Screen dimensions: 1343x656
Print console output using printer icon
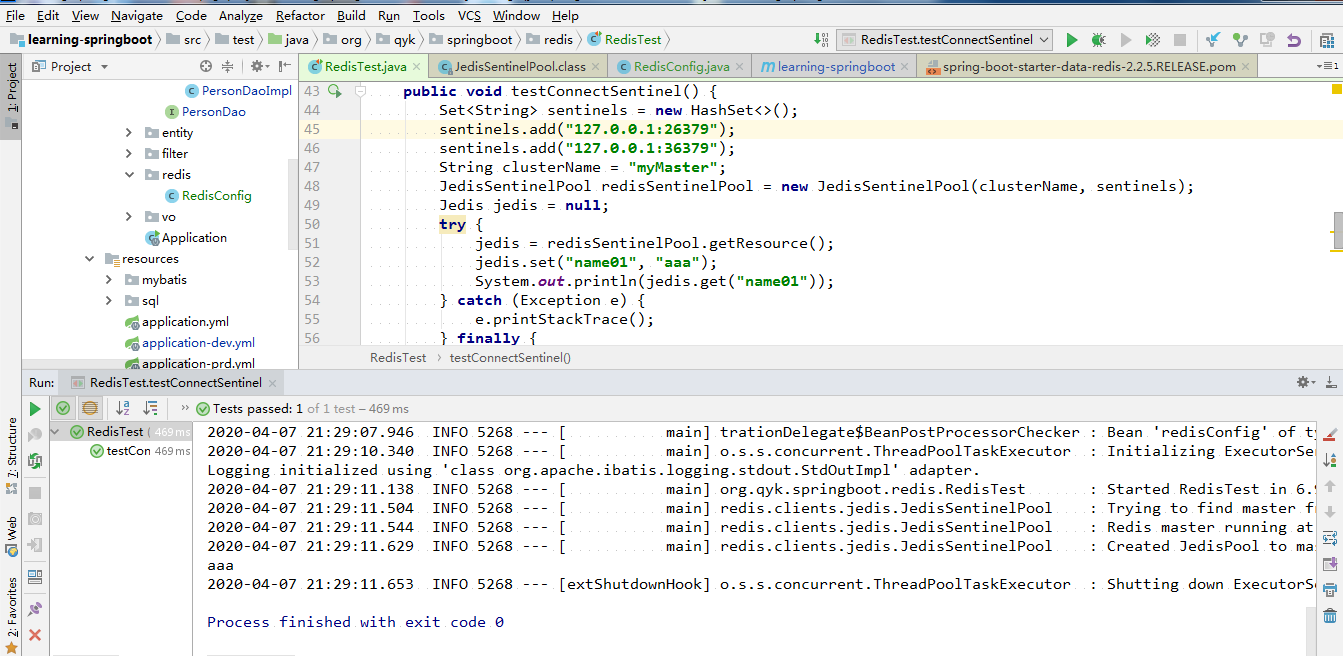click(1329, 590)
